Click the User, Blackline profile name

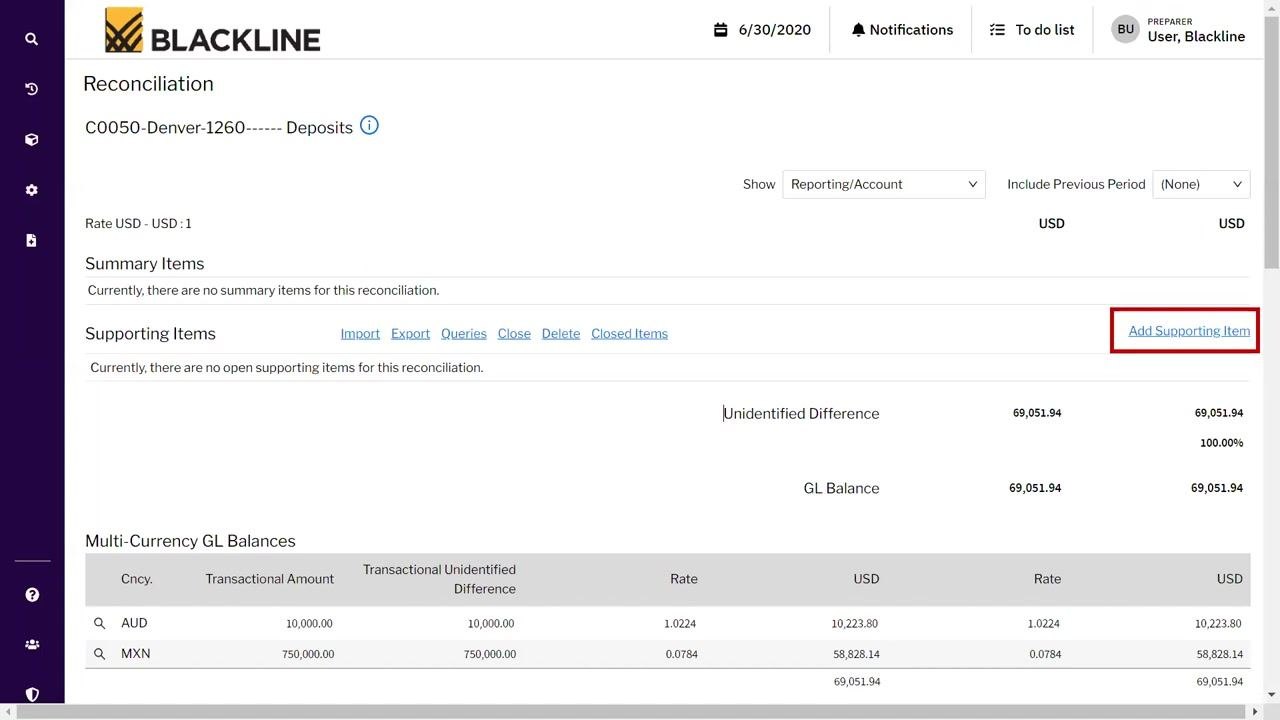tap(1196, 37)
